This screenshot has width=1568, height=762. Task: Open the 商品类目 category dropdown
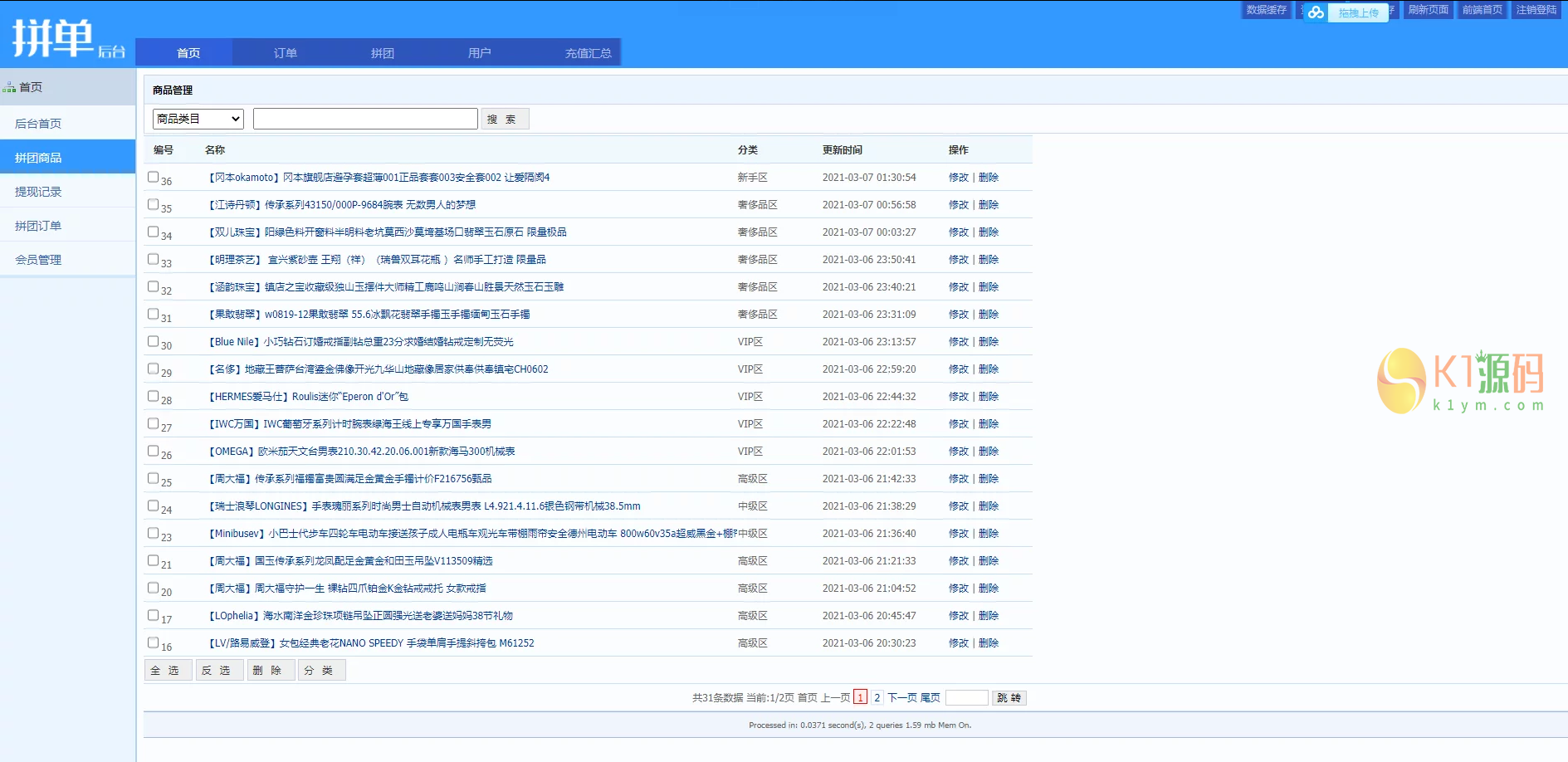pyautogui.click(x=198, y=119)
